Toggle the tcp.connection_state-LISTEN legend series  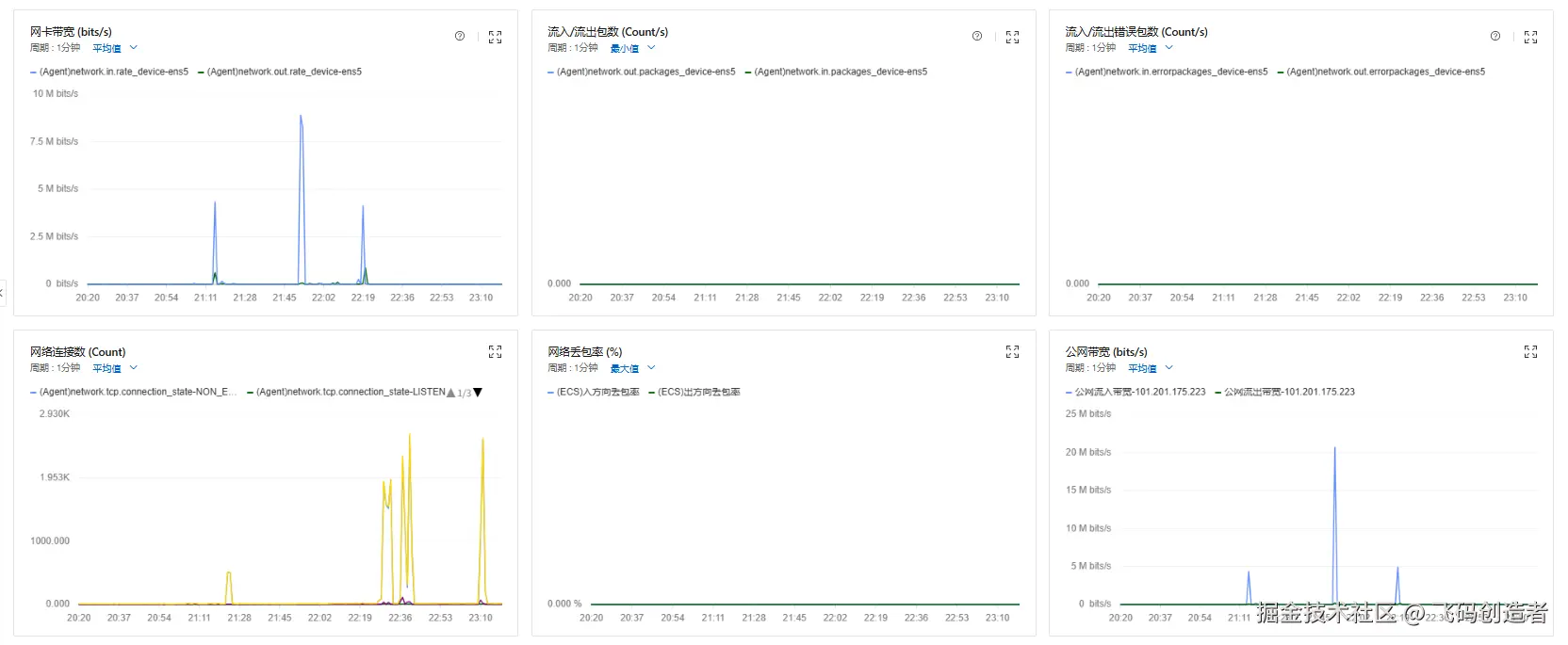(346, 392)
